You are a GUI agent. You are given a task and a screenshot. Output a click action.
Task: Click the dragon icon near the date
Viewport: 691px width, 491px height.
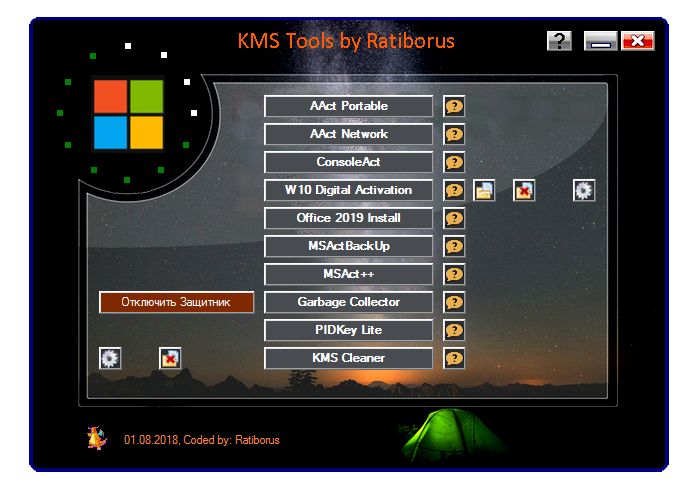pos(97,438)
